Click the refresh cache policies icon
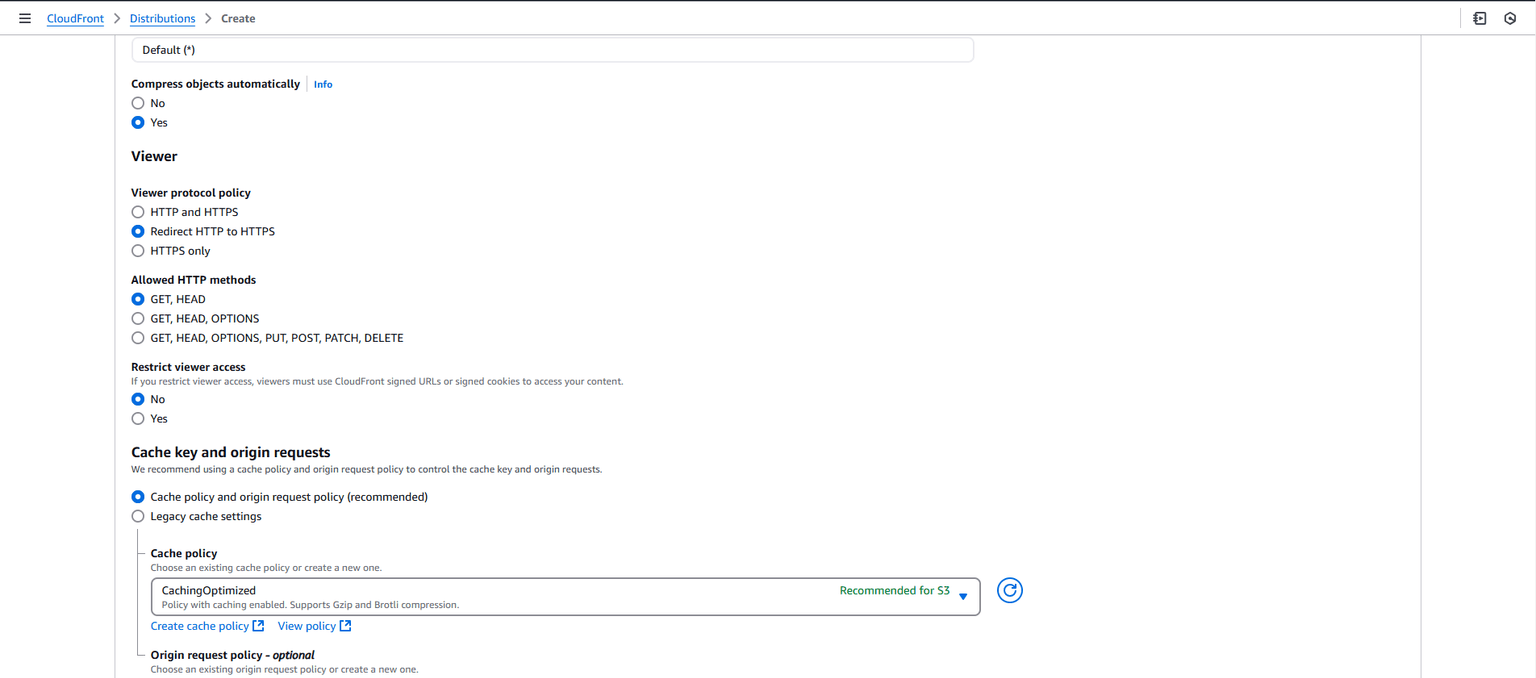 click(x=1009, y=591)
